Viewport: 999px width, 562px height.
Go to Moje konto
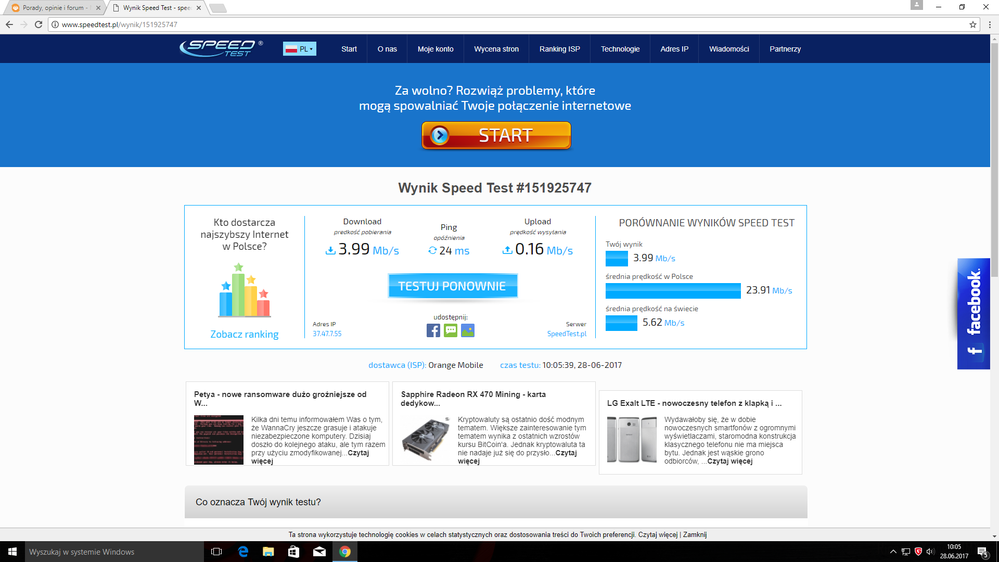click(436, 49)
